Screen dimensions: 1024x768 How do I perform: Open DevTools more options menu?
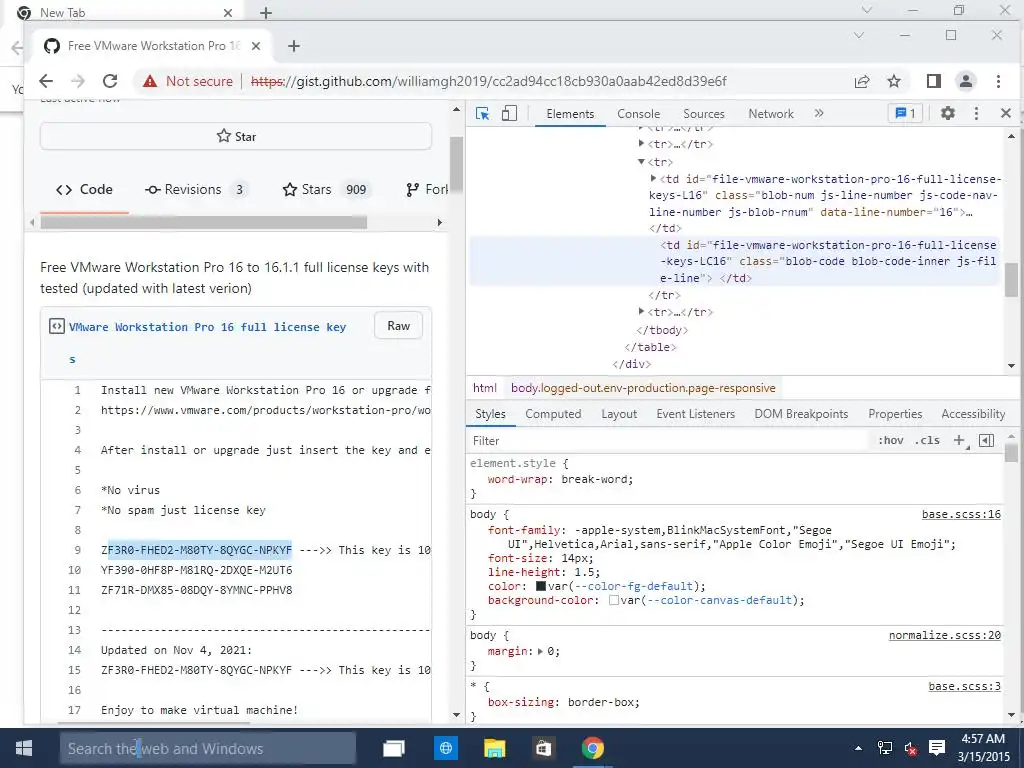click(x=976, y=114)
